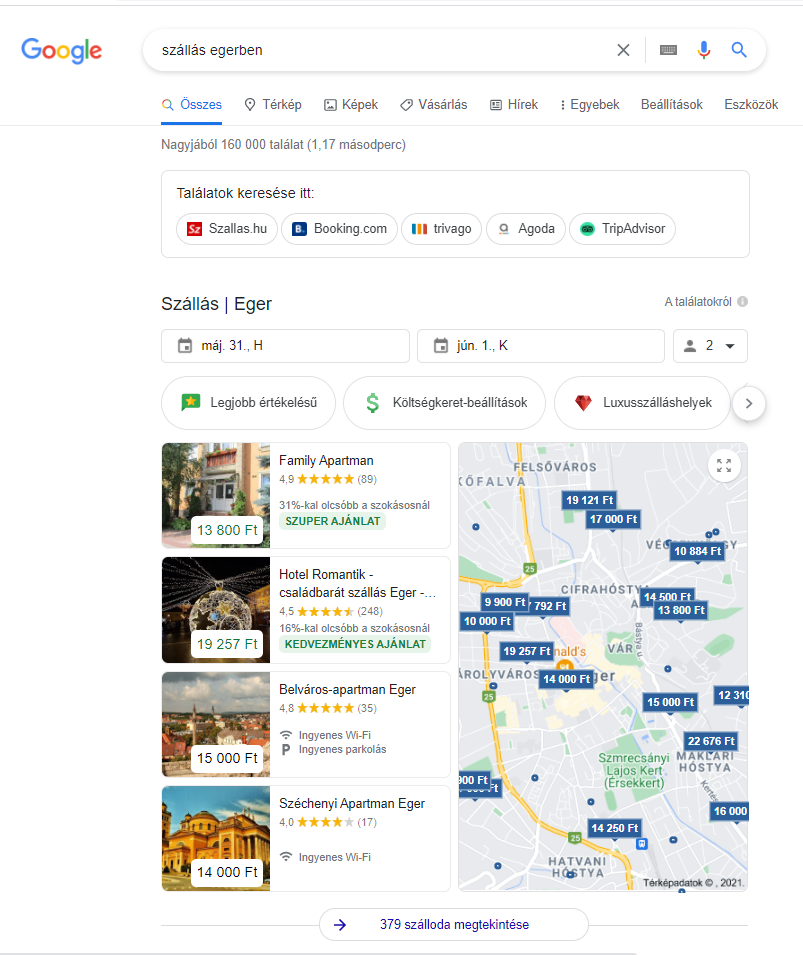
Task: Apply the Luxusszálláshelyek filter
Action: pos(642,403)
